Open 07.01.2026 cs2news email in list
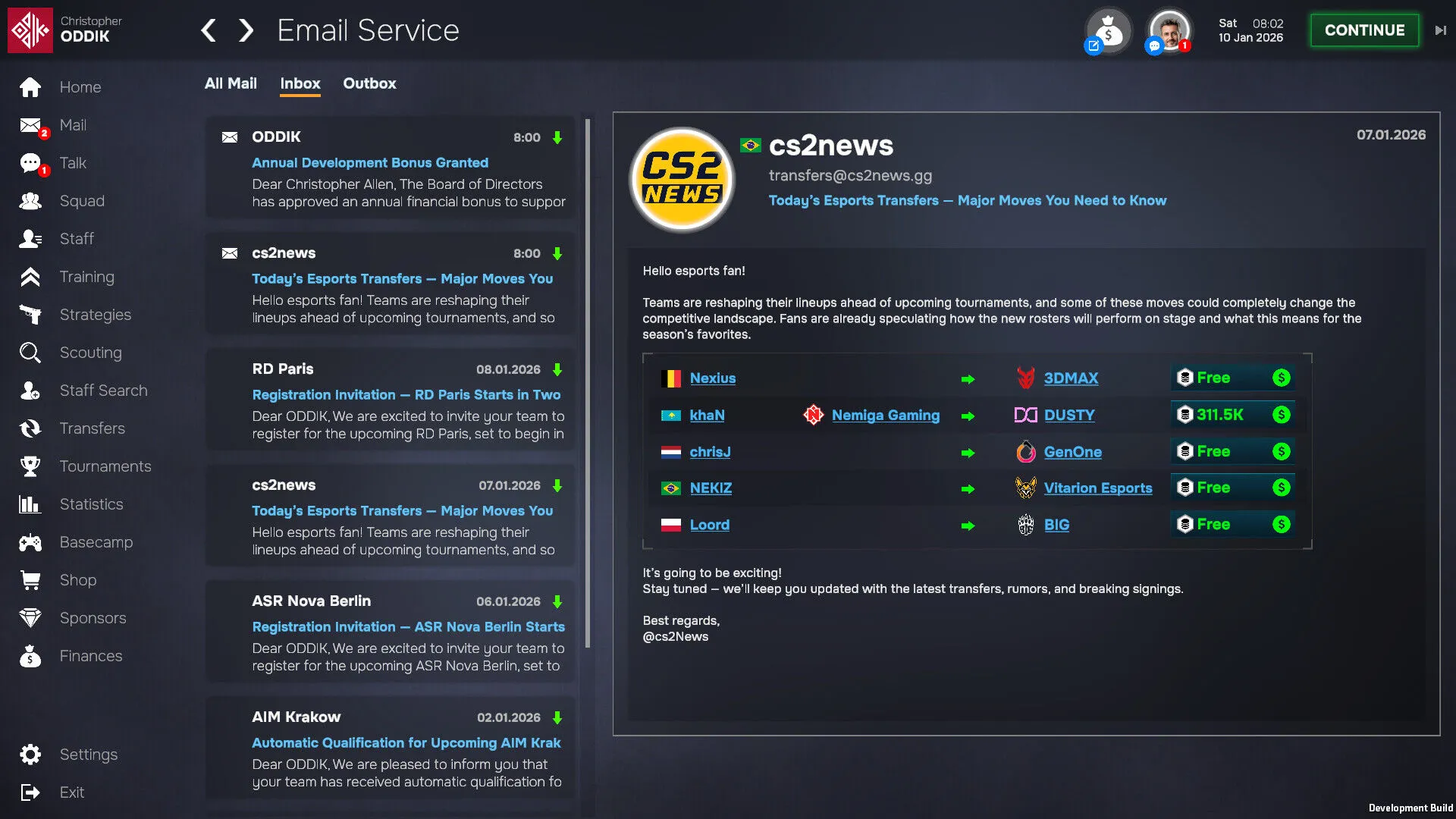Screen dimensions: 1456x819 click(390, 516)
